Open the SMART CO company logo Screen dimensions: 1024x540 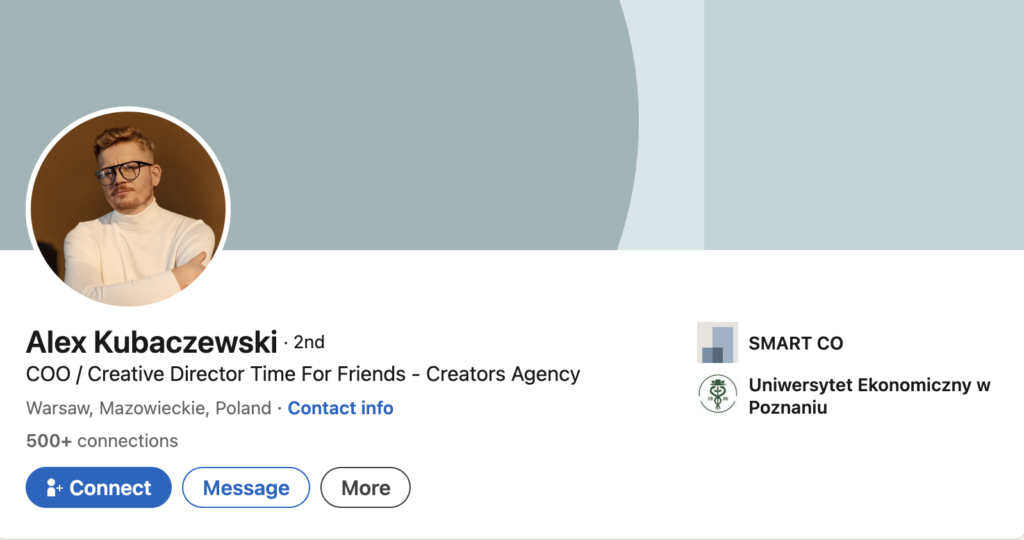(x=717, y=342)
